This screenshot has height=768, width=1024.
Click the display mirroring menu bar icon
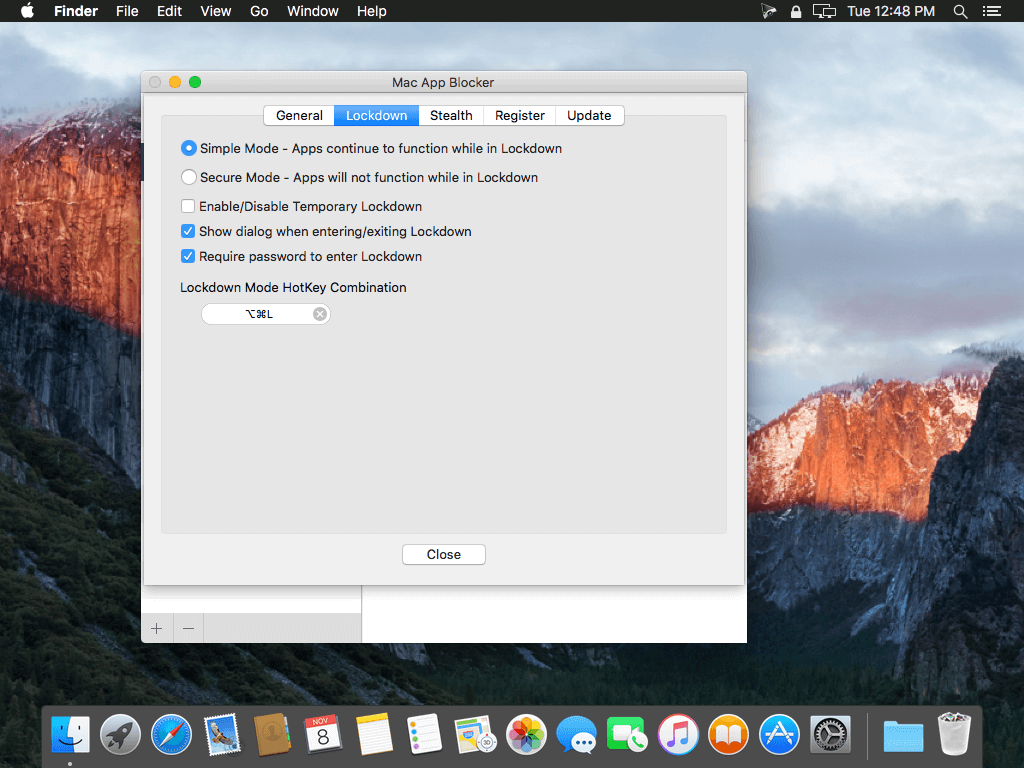tap(824, 11)
